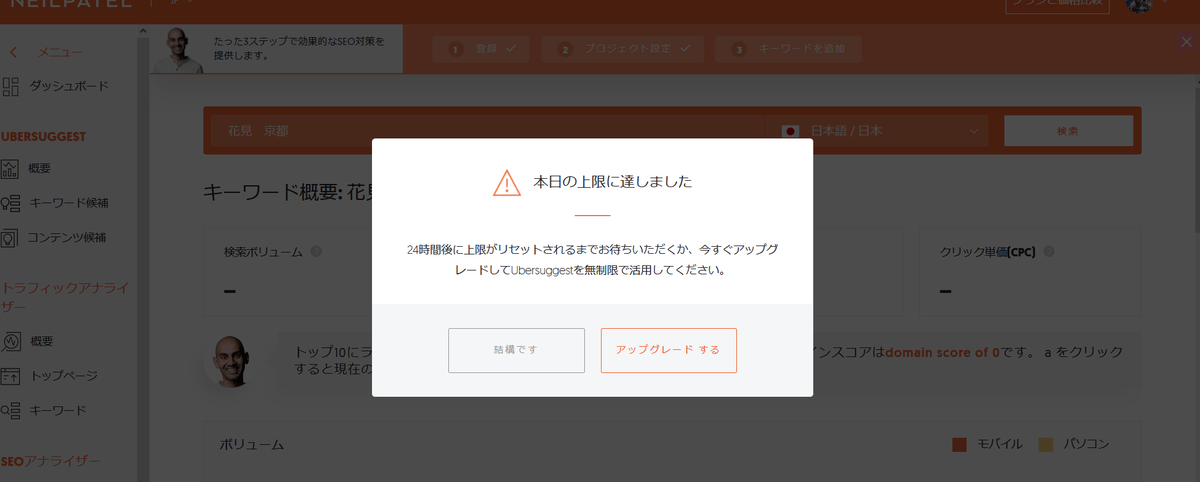Open the ダッシュボード grid icon
This screenshot has height=482, width=1200.
point(10,87)
